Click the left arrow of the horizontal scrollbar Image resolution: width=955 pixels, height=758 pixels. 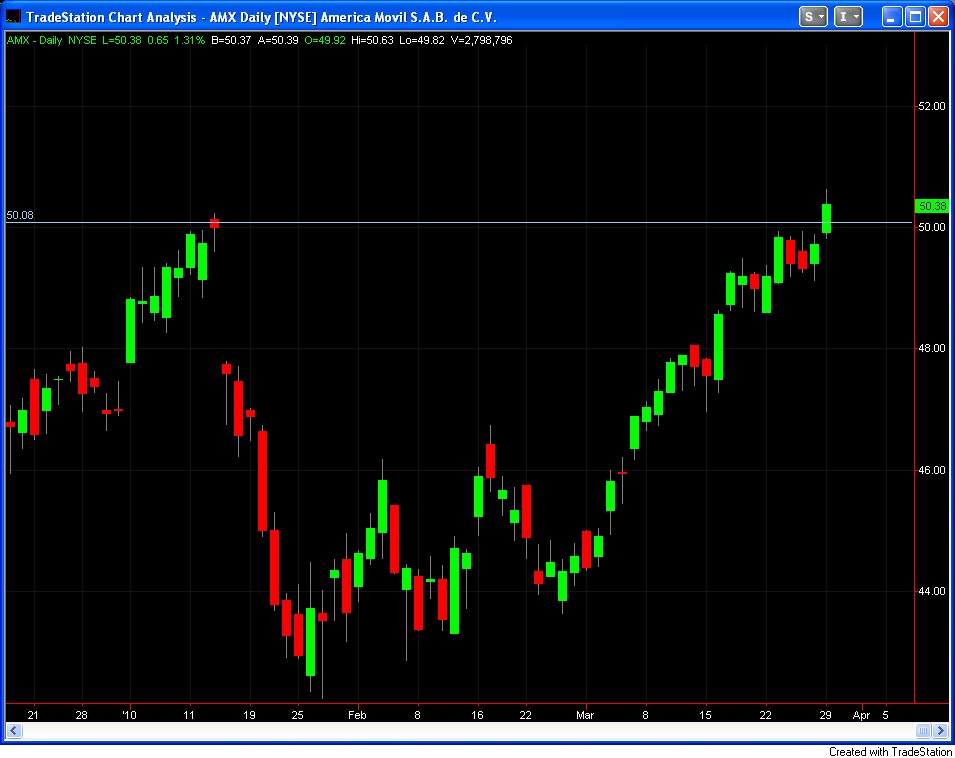pos(14,731)
